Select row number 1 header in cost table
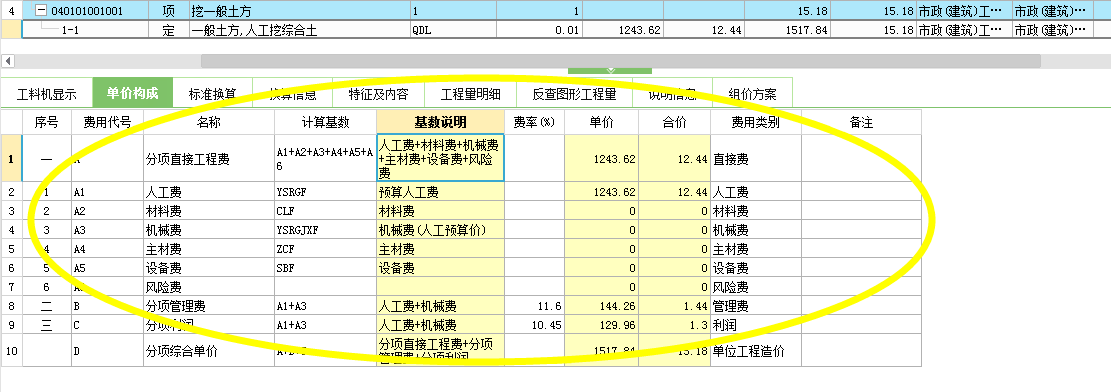 click(11, 159)
